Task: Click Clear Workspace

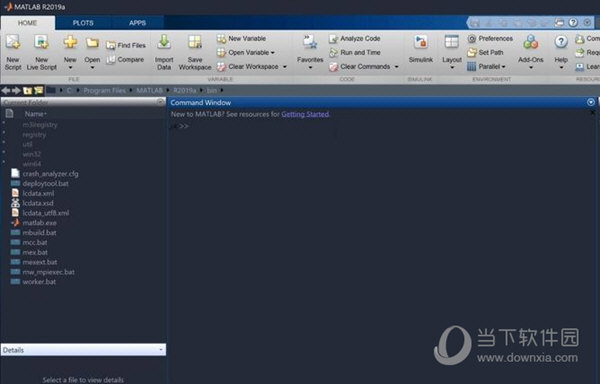Action: [x=248, y=67]
